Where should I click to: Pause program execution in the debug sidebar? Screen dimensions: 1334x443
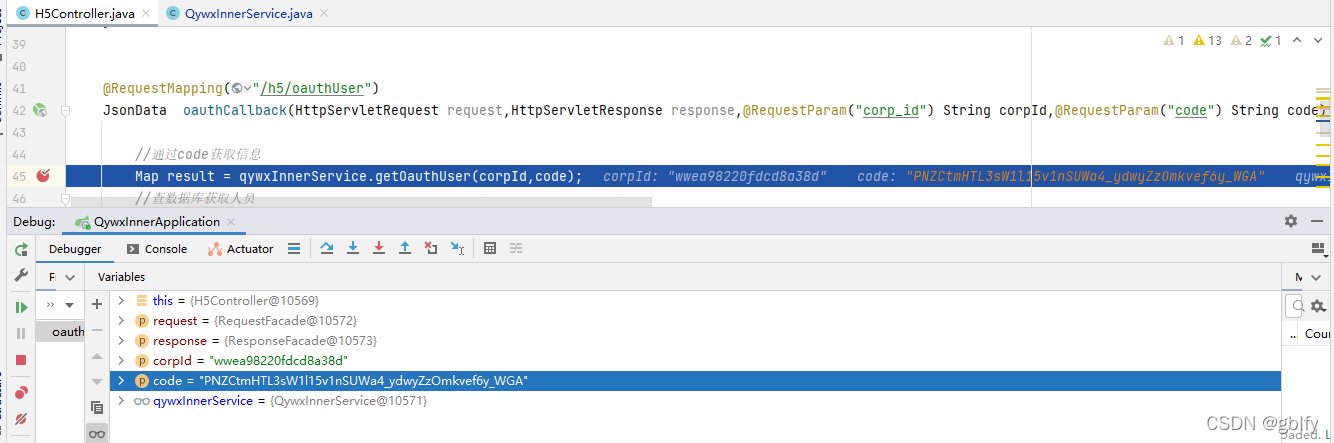(21, 333)
